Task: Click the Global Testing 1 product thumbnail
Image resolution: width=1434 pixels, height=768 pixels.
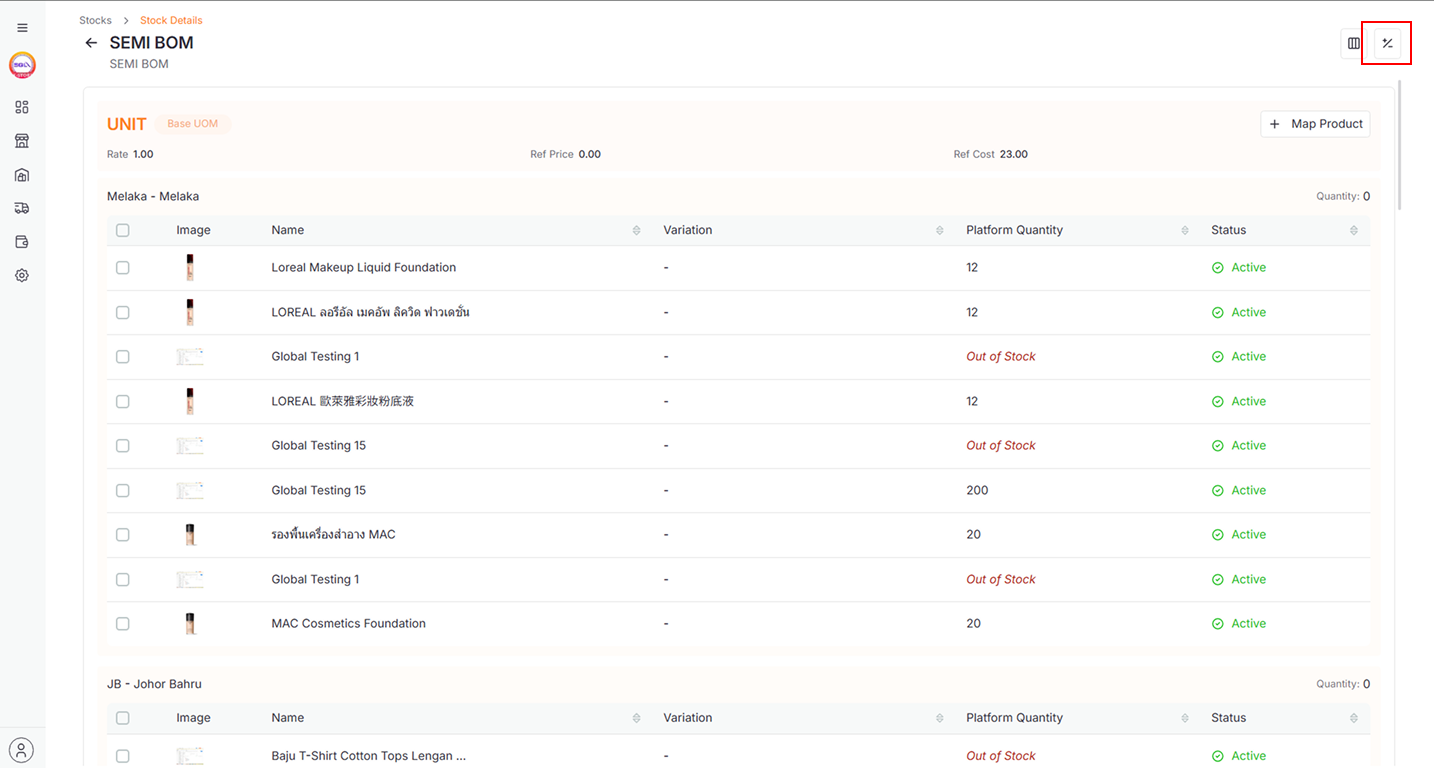Action: click(x=190, y=357)
